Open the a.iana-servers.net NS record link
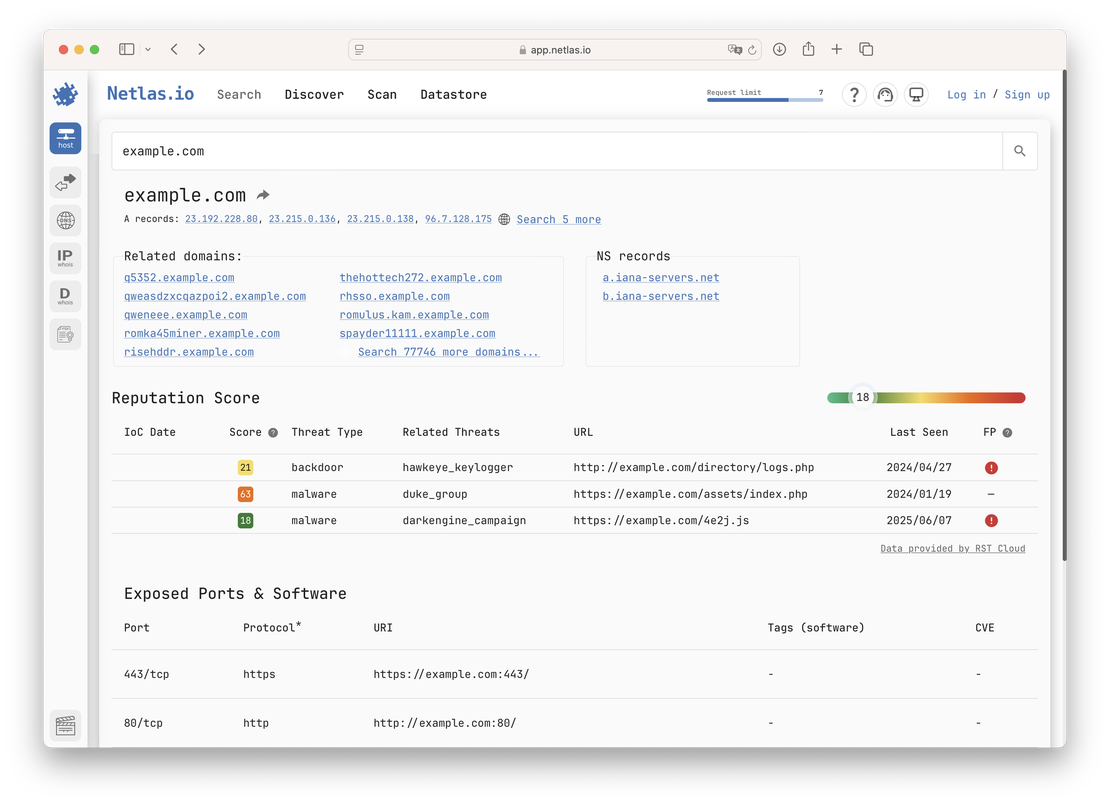 [660, 277]
